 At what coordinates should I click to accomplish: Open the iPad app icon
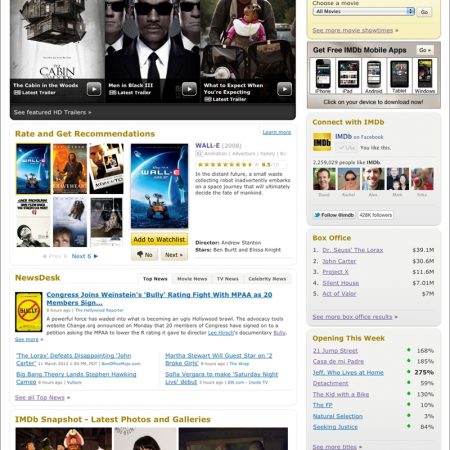click(348, 76)
